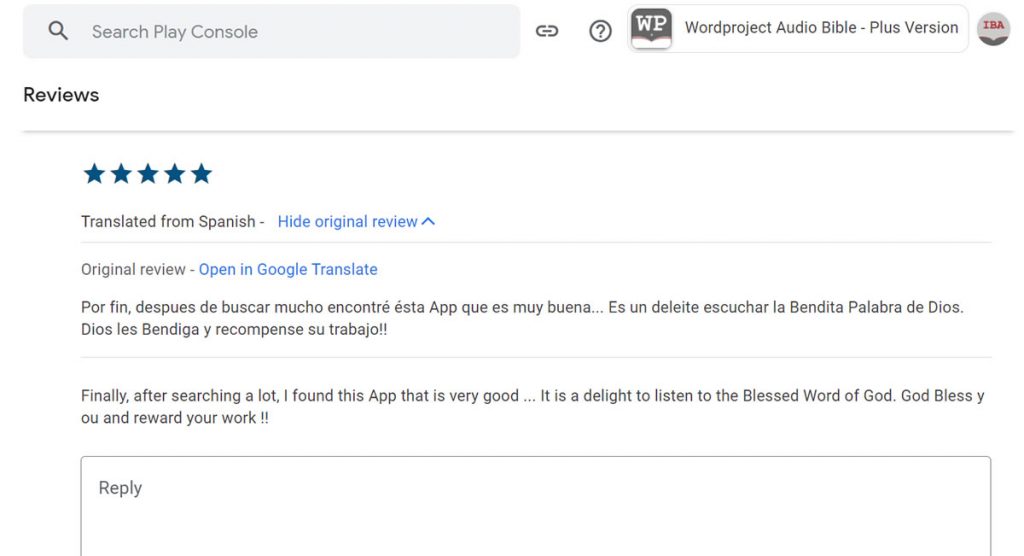Click the third rating star
The width and height of the screenshot is (1024, 556).
click(x=148, y=174)
